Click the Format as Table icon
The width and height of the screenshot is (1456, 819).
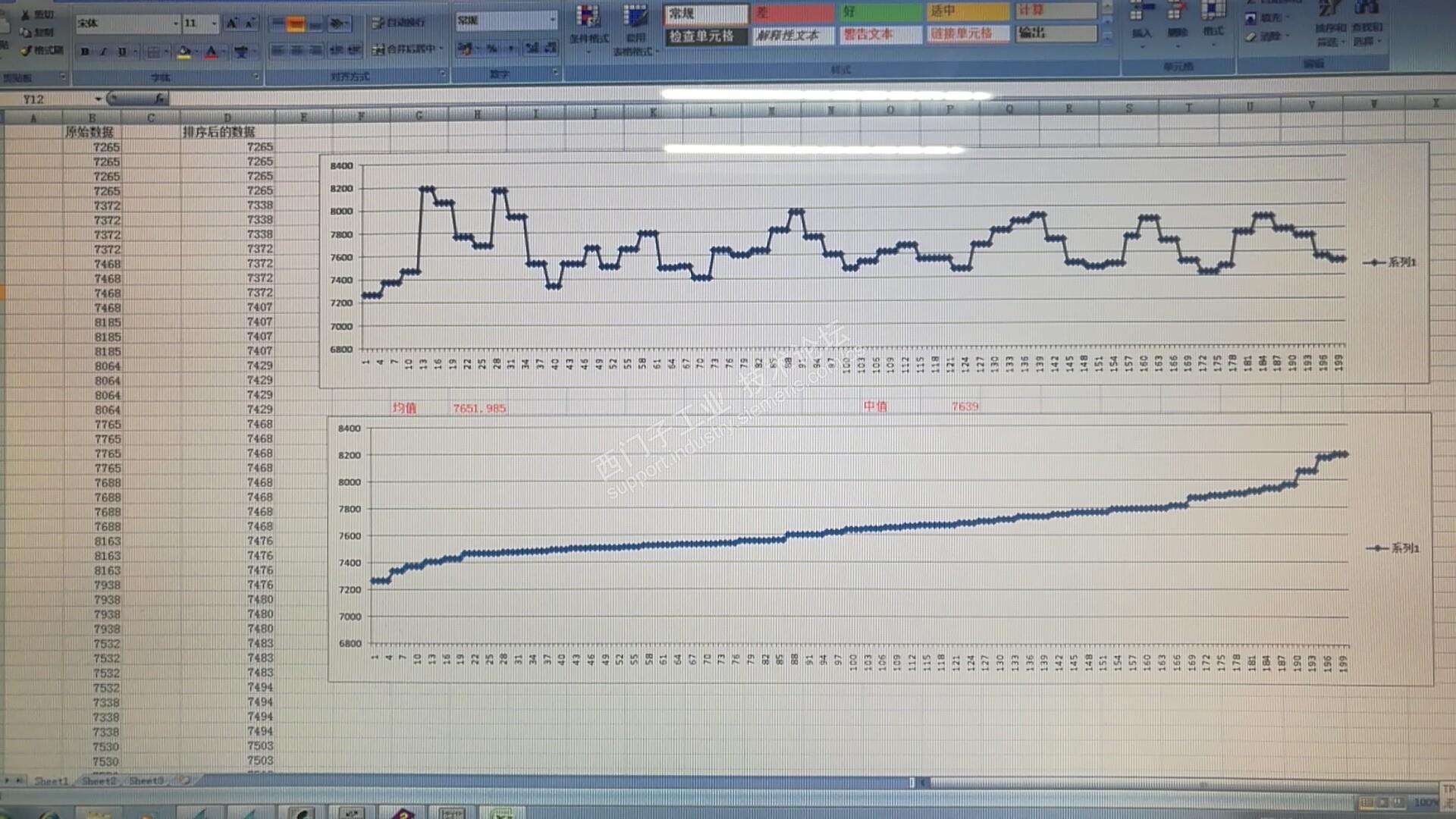[635, 17]
